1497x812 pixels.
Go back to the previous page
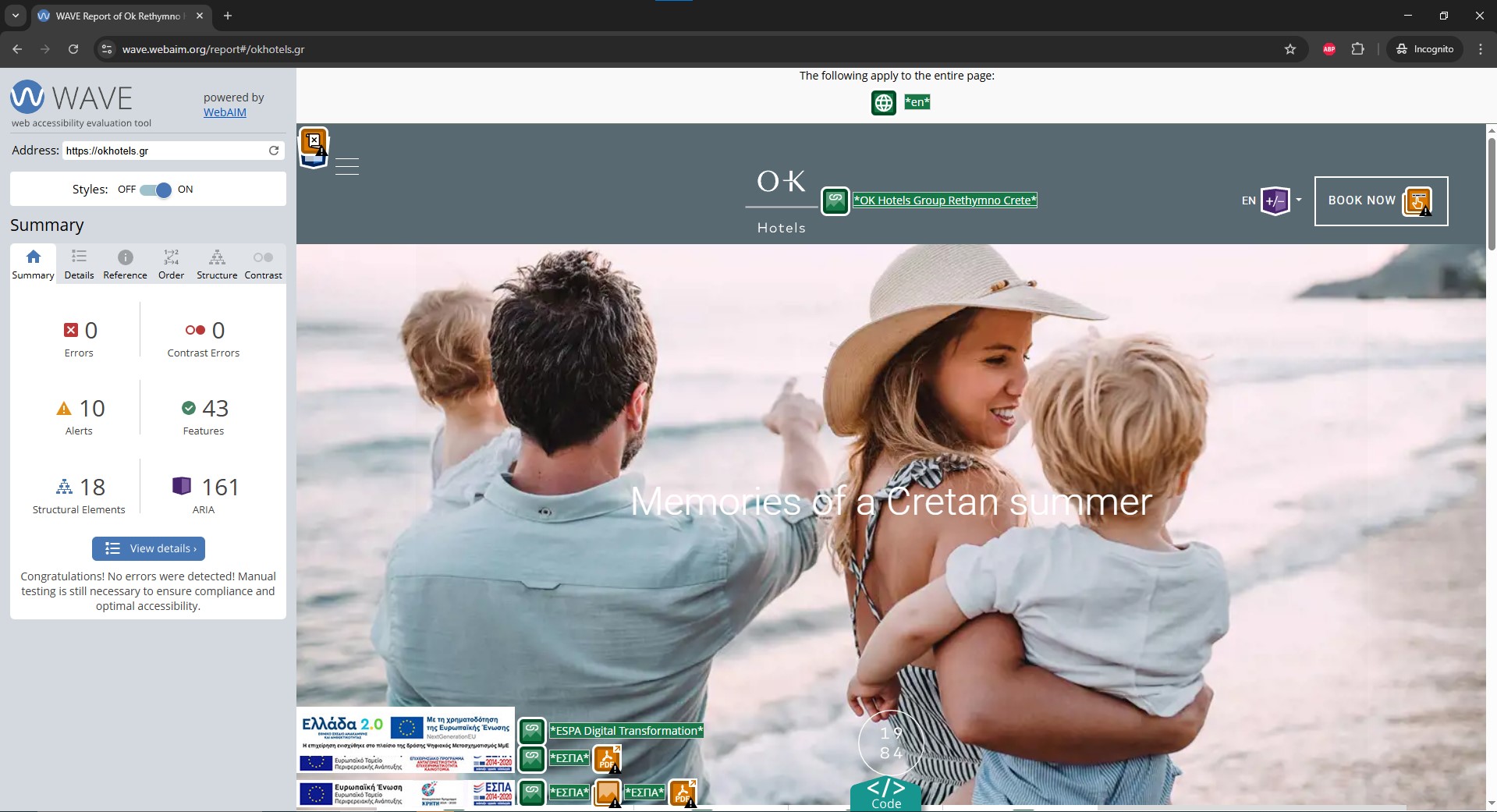(17, 49)
